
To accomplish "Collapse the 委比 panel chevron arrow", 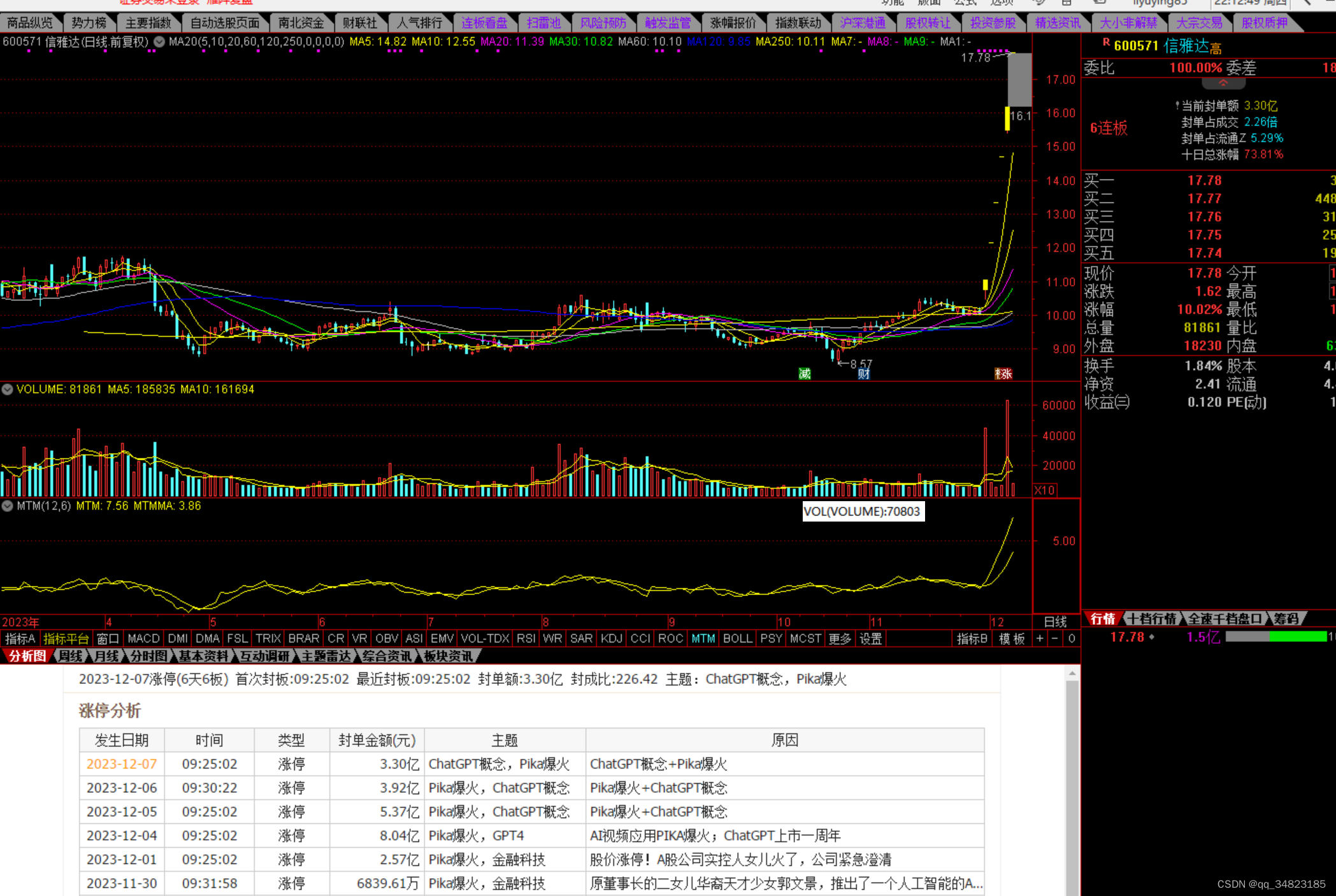I will click(1223, 83).
